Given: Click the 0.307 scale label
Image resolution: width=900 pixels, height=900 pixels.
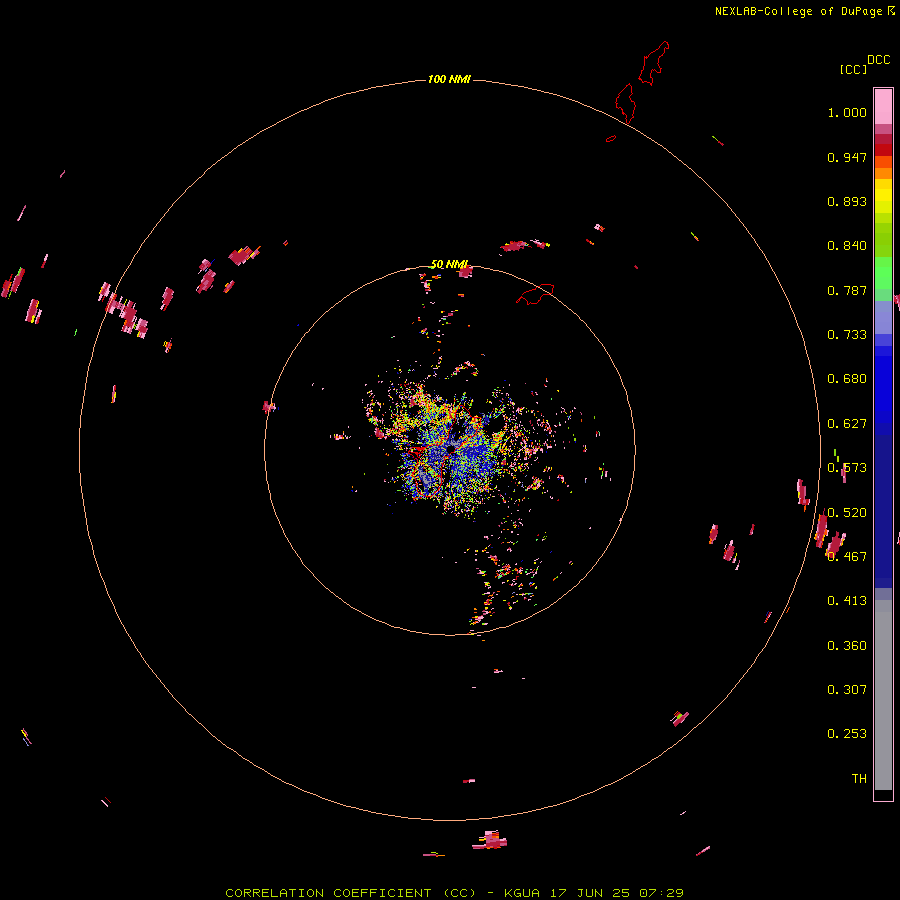Looking at the screenshot, I should [x=847, y=690].
